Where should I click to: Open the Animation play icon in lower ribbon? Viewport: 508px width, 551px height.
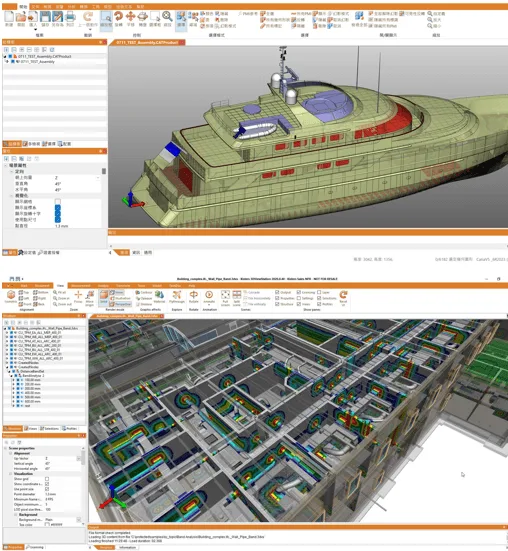(209, 294)
